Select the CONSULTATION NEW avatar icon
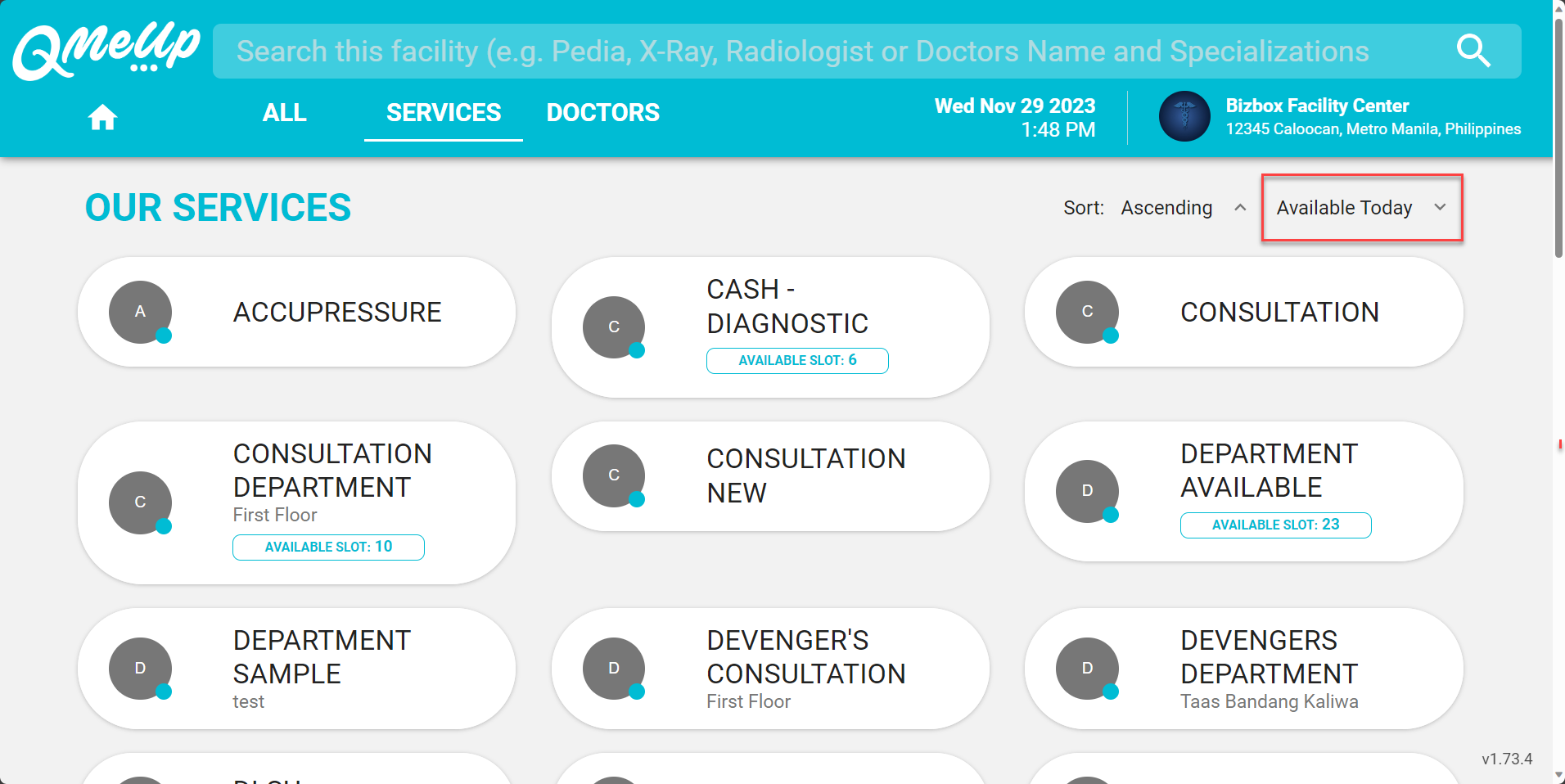This screenshot has height=784, width=1565. click(x=614, y=475)
